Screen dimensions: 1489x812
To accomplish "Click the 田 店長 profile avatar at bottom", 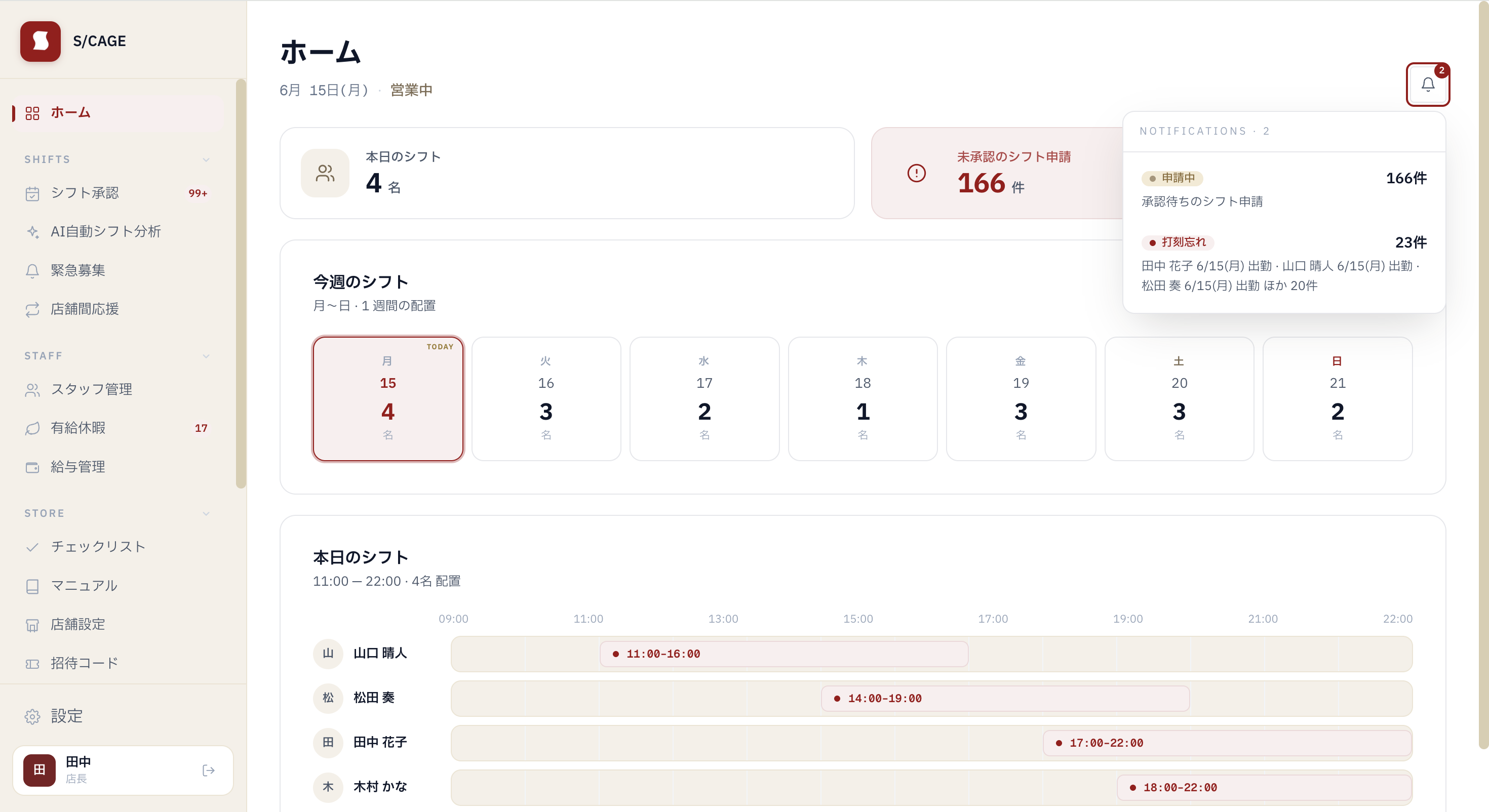I will [40, 770].
